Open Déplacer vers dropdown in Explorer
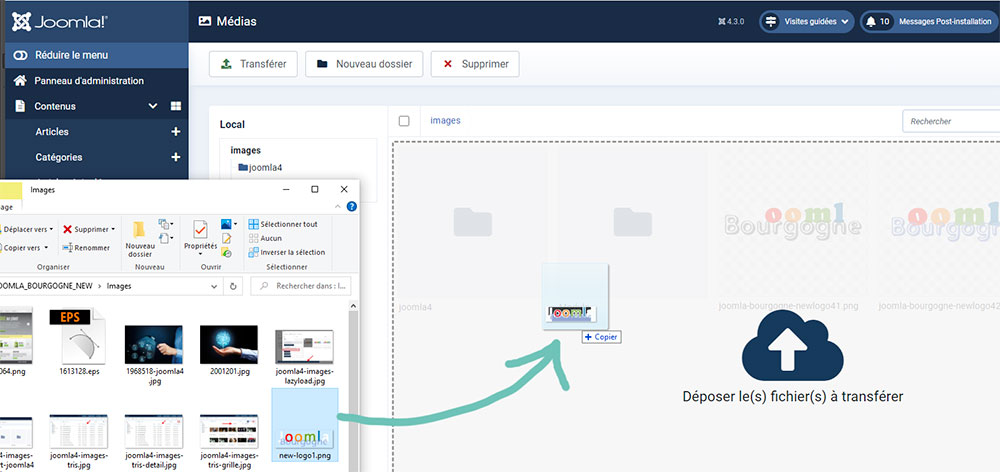This screenshot has width=1000, height=472. click(26, 229)
